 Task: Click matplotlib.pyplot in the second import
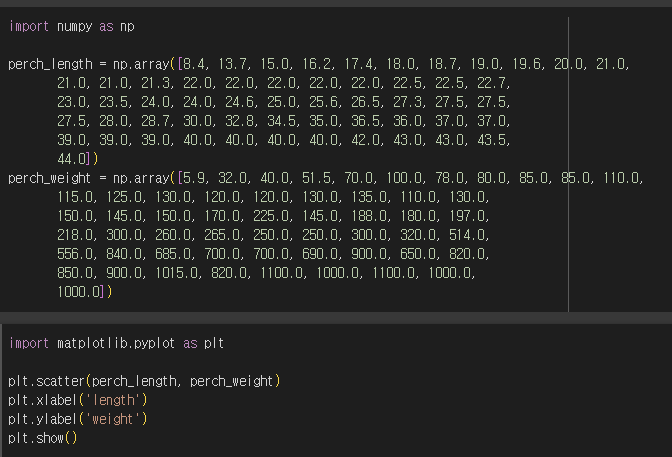point(116,343)
